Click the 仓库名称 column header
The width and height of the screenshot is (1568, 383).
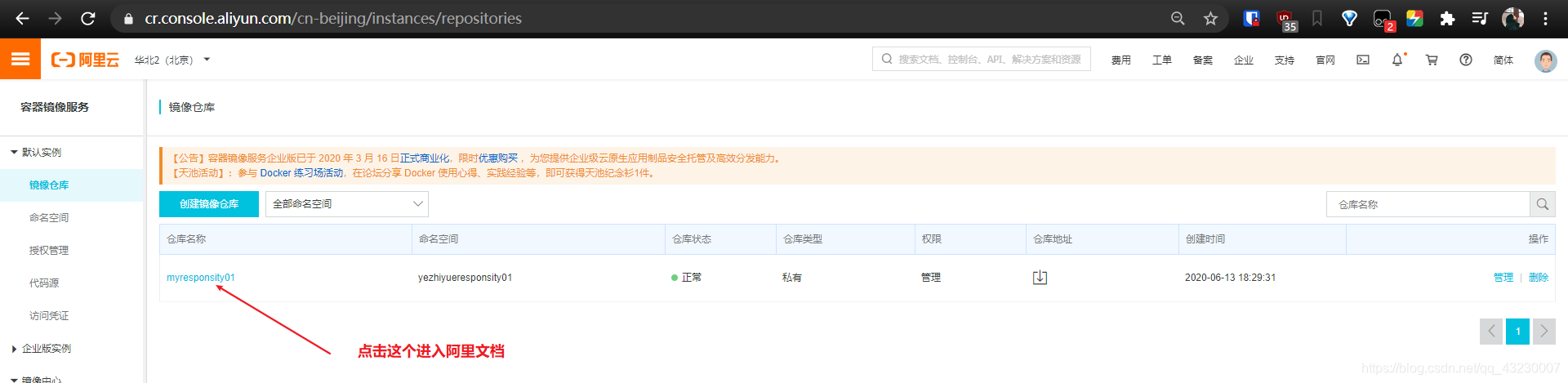coord(186,239)
